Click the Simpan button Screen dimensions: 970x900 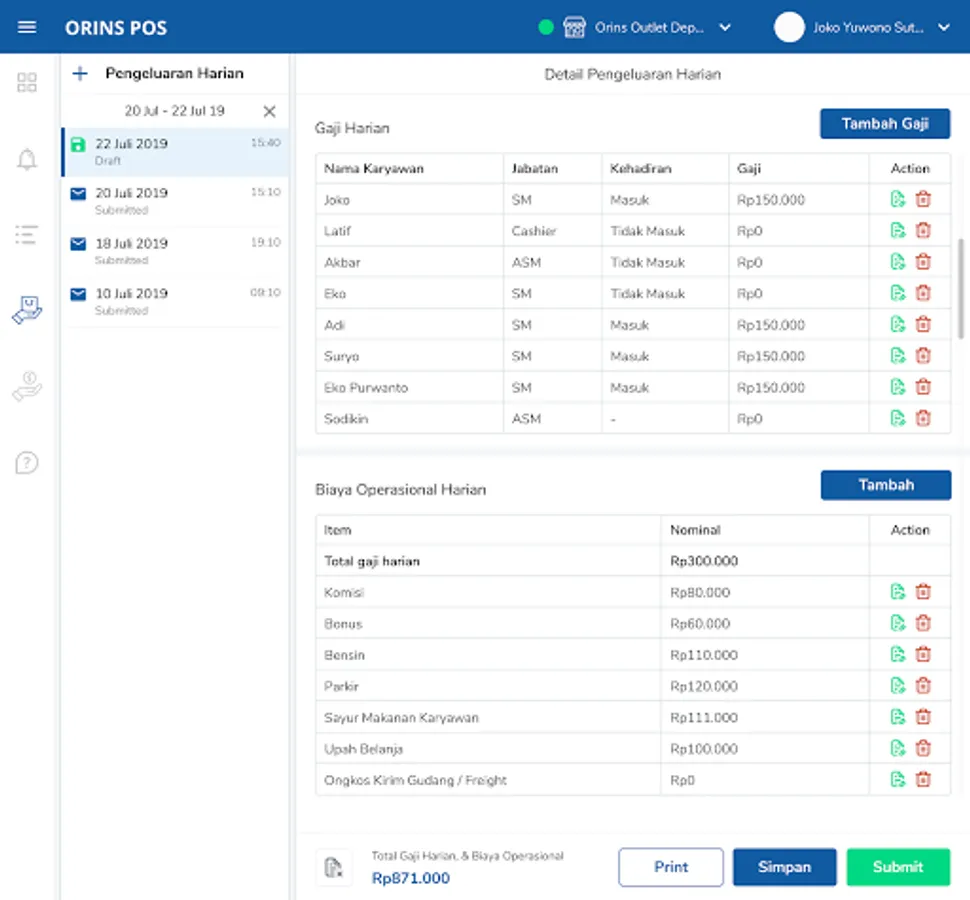click(x=784, y=867)
